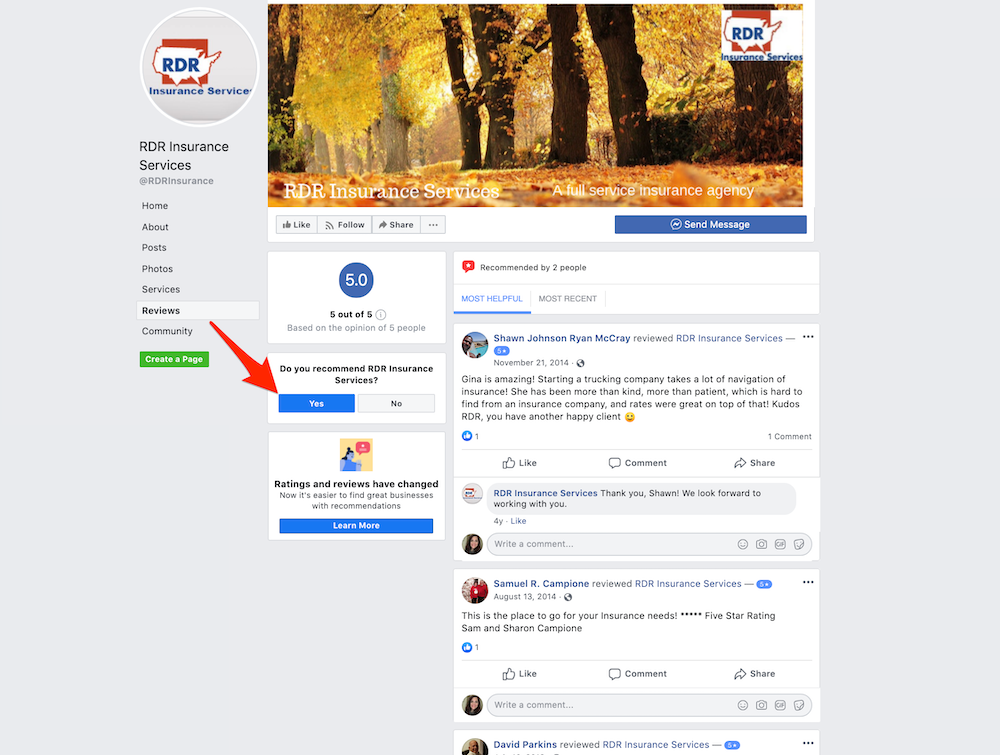1000x755 pixels.
Task: Open options menu on David Parkins' review
Action: [808, 743]
